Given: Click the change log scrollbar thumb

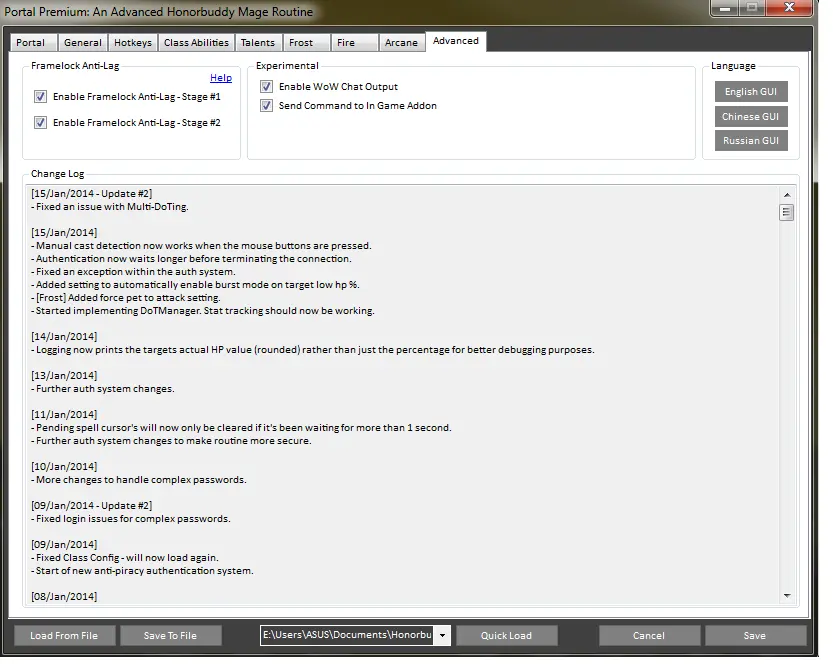Looking at the screenshot, I should (787, 212).
